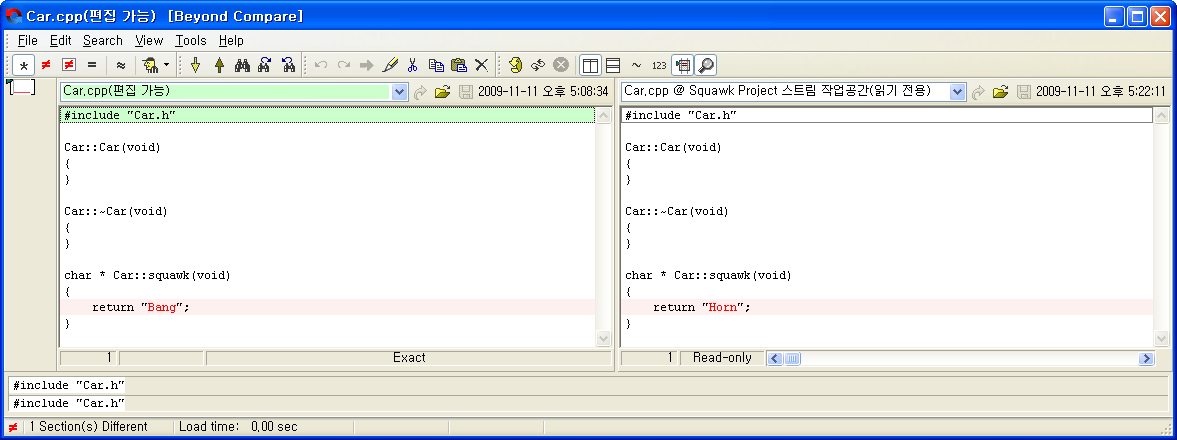
Task: Switch to over-under layout
Action: tap(613, 65)
